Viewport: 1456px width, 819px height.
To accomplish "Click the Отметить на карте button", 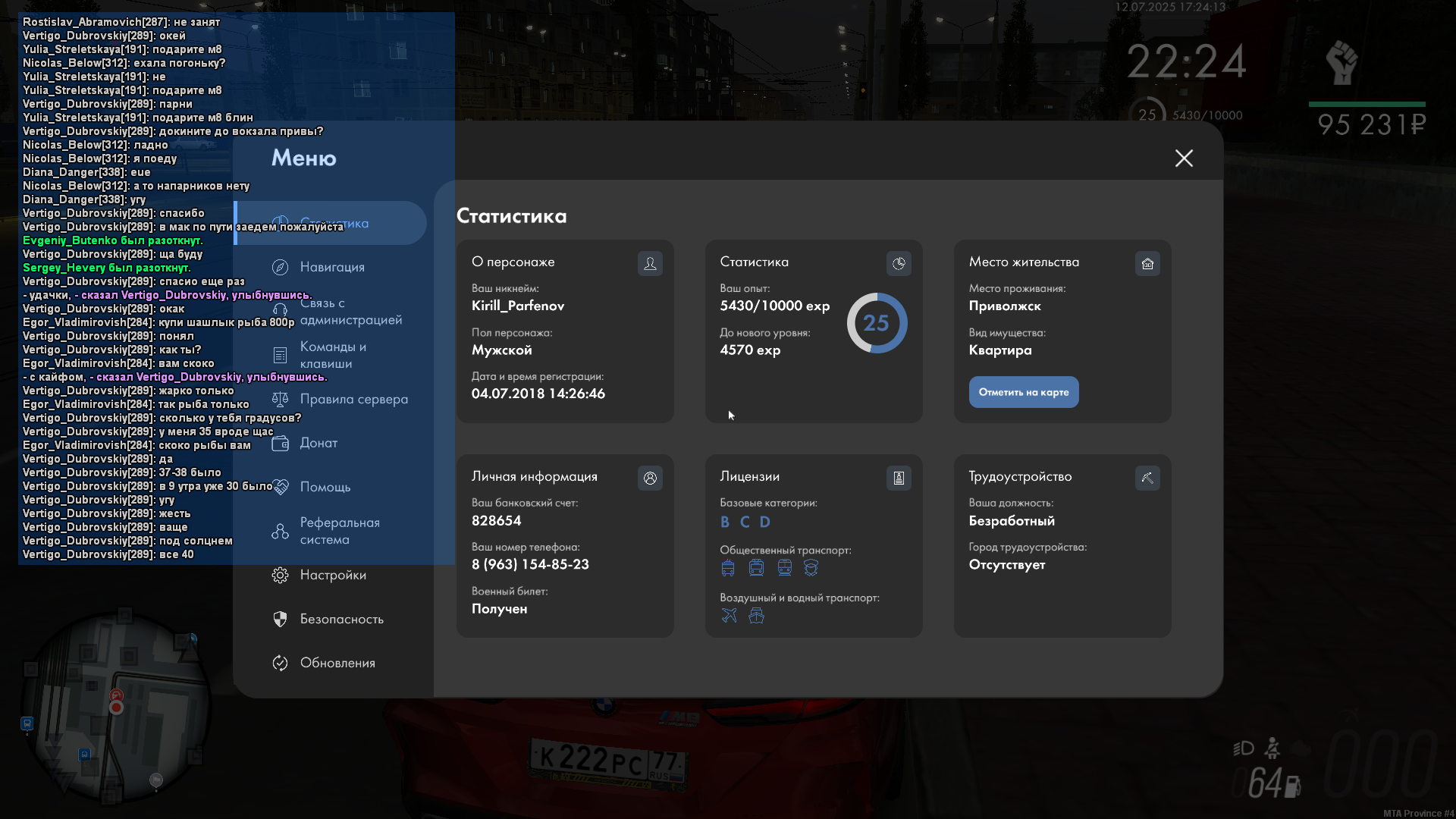I will click(x=1023, y=392).
